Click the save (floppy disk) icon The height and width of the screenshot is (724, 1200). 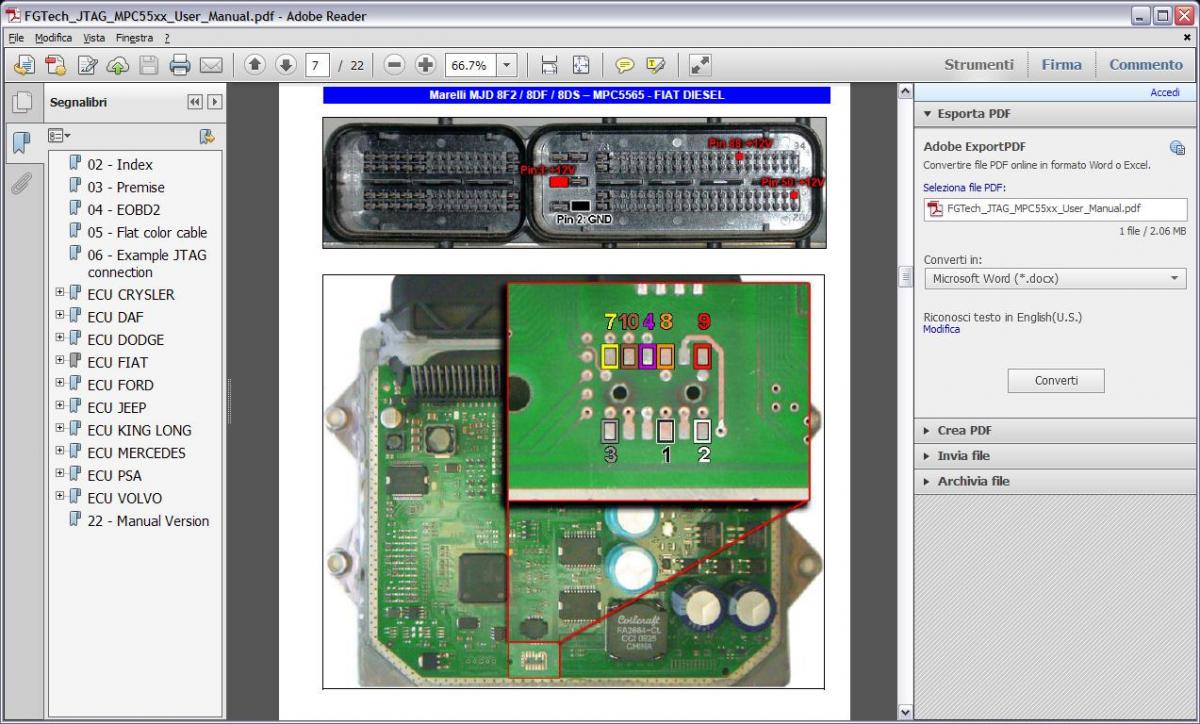149,65
